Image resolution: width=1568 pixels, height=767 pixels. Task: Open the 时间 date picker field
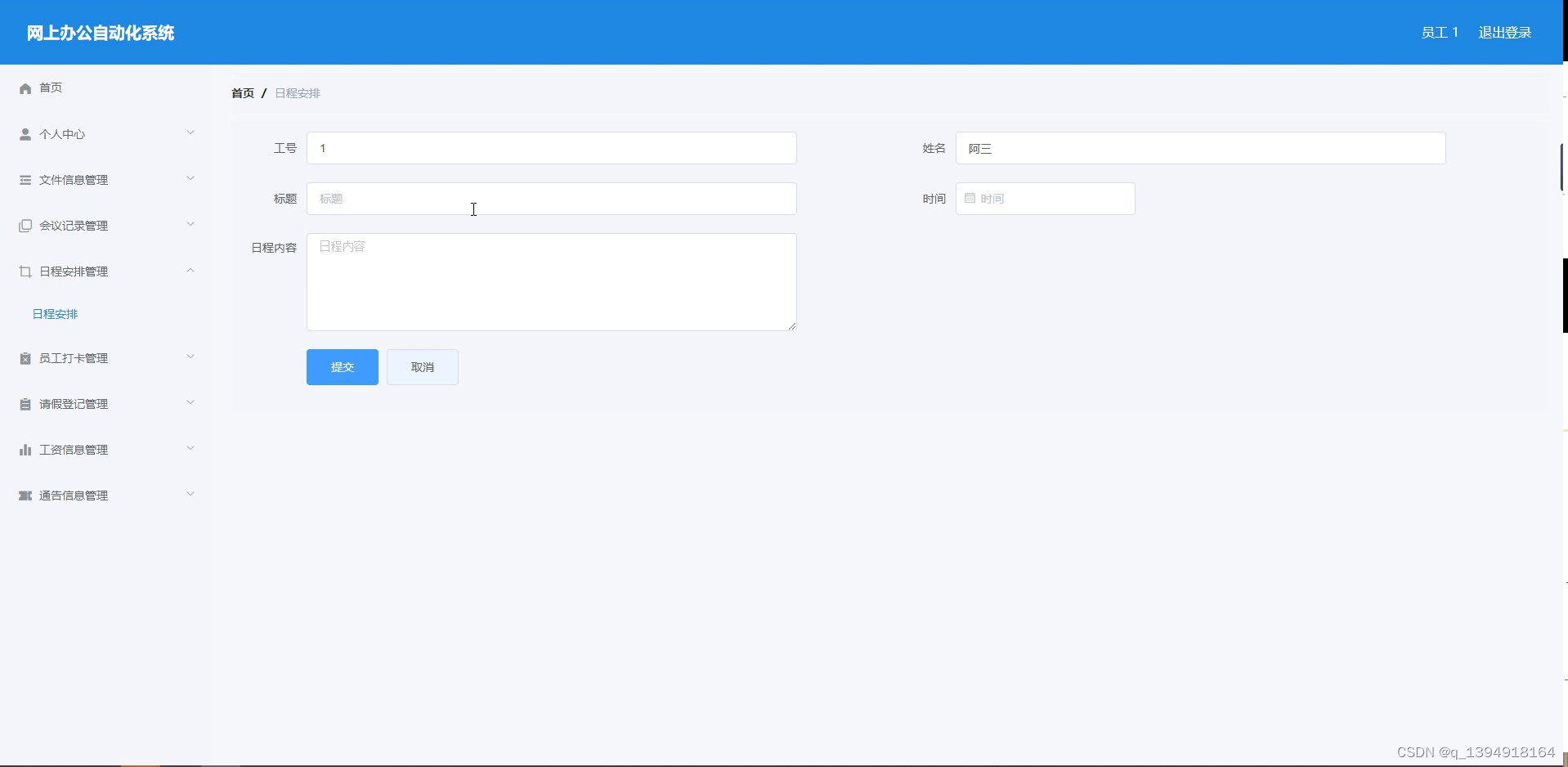1046,199
